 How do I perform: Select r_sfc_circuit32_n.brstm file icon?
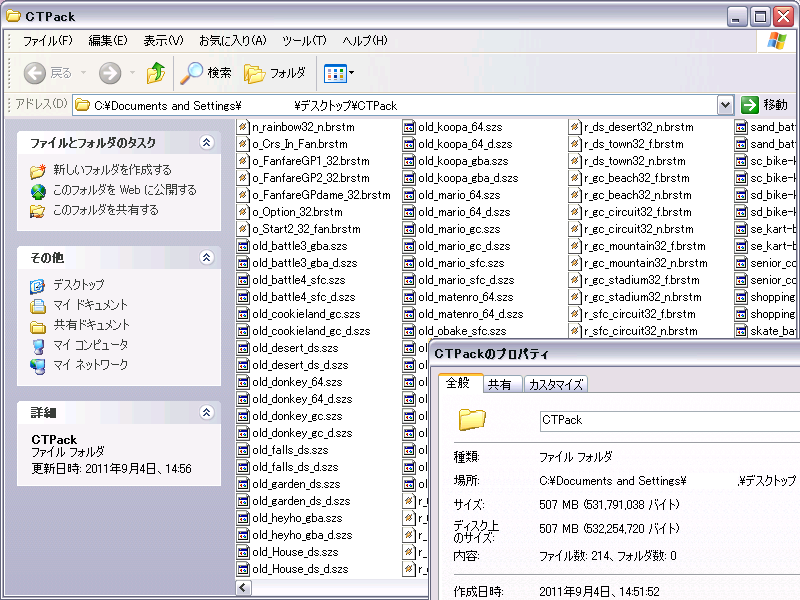click(575, 331)
